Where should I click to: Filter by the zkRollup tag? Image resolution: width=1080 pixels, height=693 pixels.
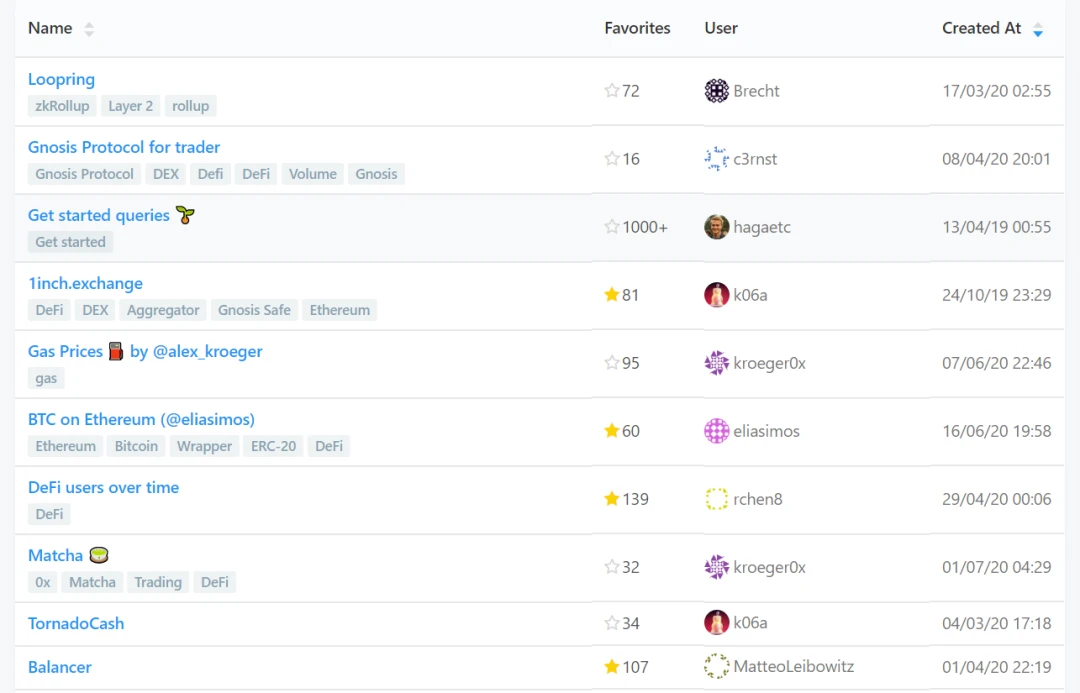62,106
